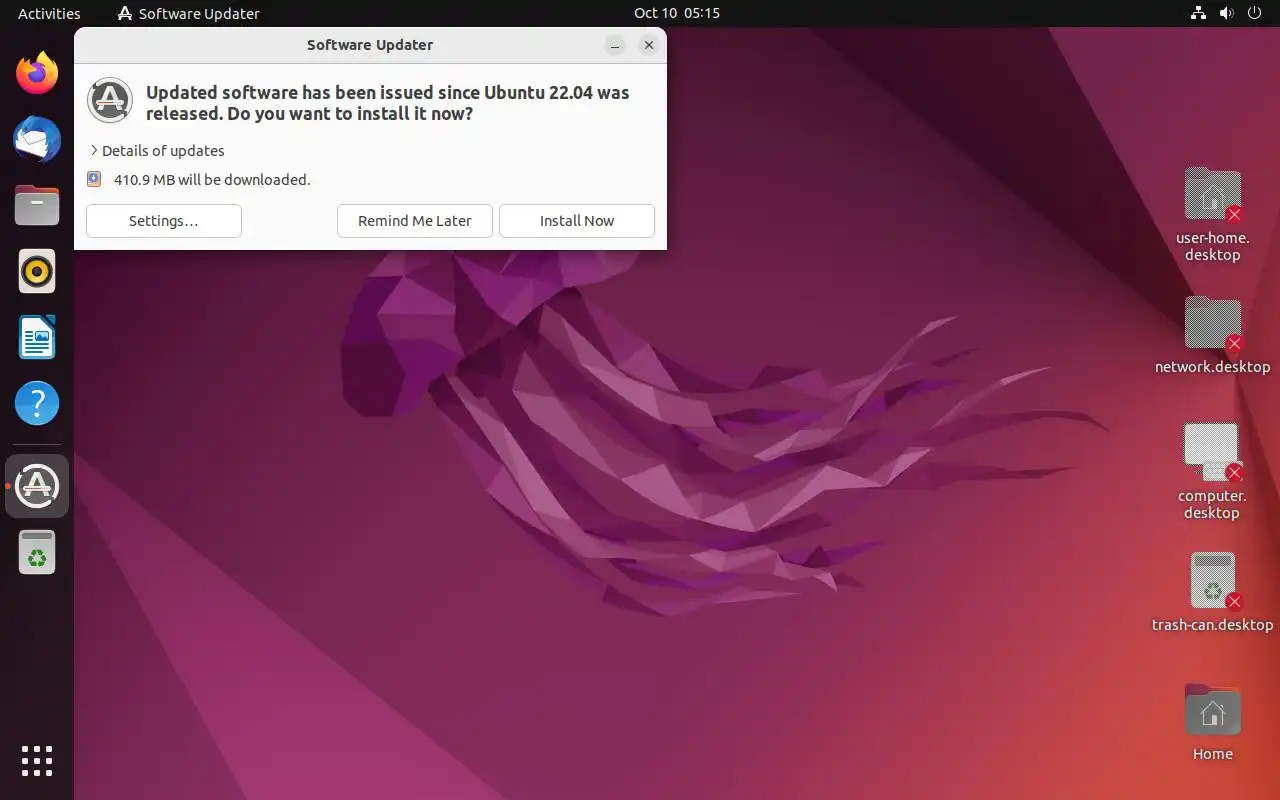Click the volume icon in top bar
Viewport: 1280px width, 800px height.
(x=1226, y=13)
